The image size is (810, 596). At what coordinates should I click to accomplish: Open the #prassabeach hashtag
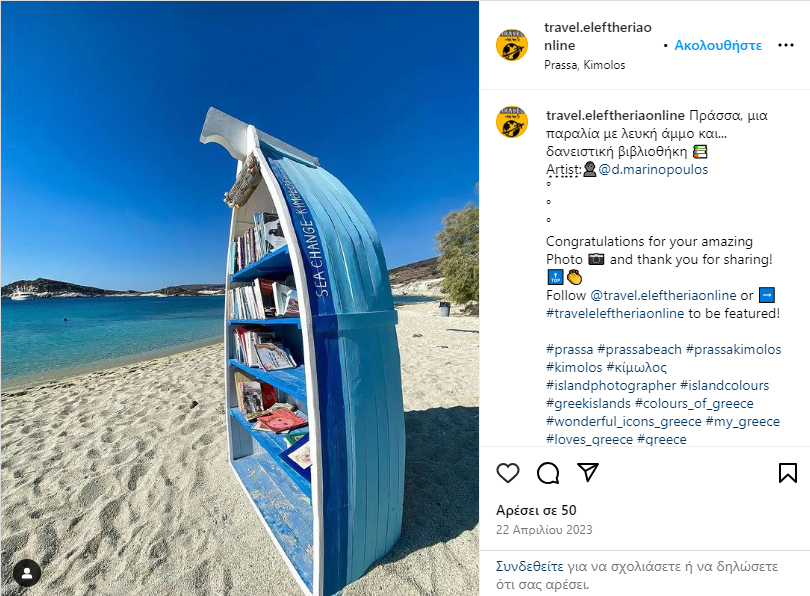[x=640, y=350]
